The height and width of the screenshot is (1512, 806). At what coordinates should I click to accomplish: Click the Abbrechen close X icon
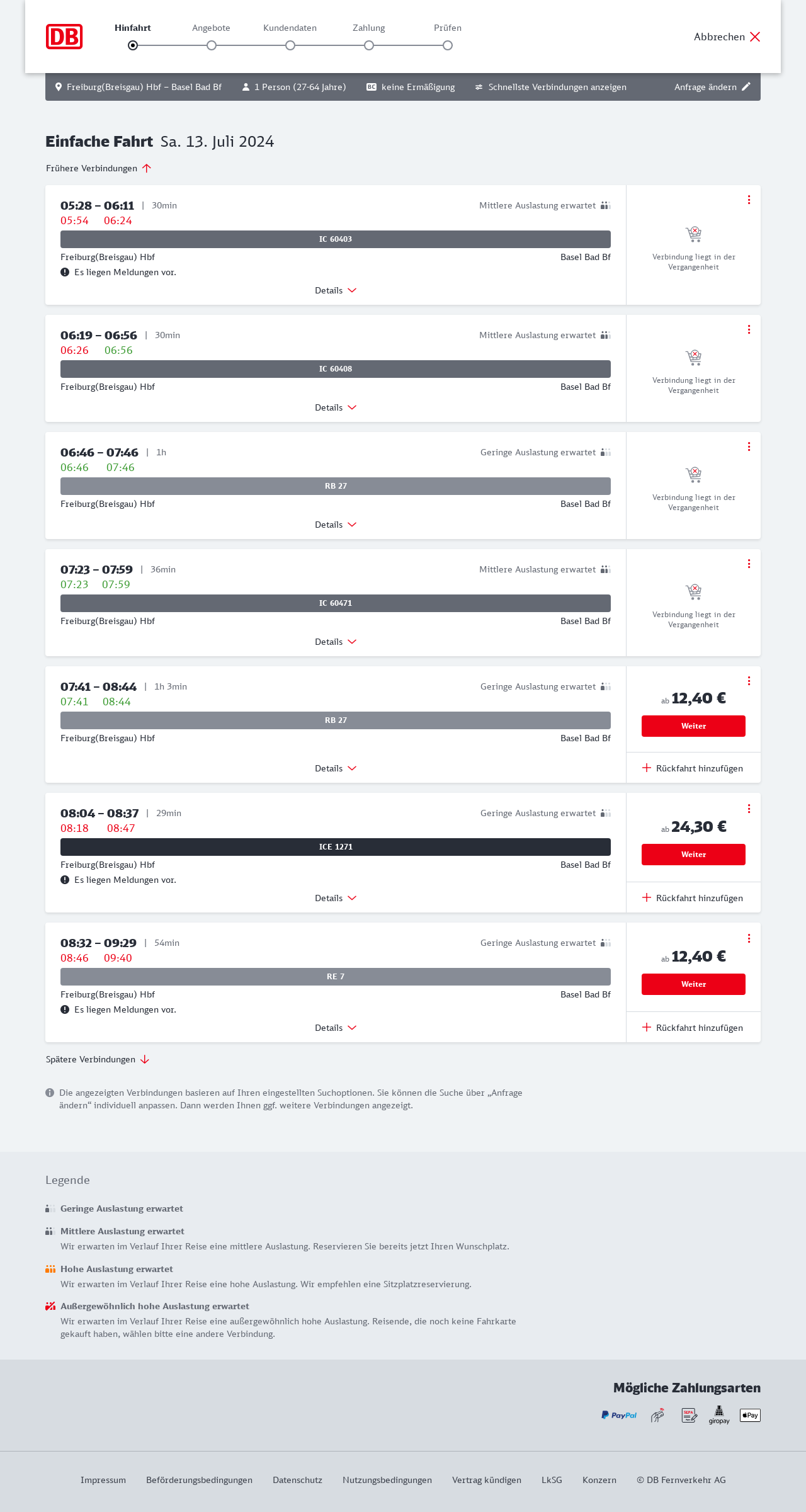755,37
